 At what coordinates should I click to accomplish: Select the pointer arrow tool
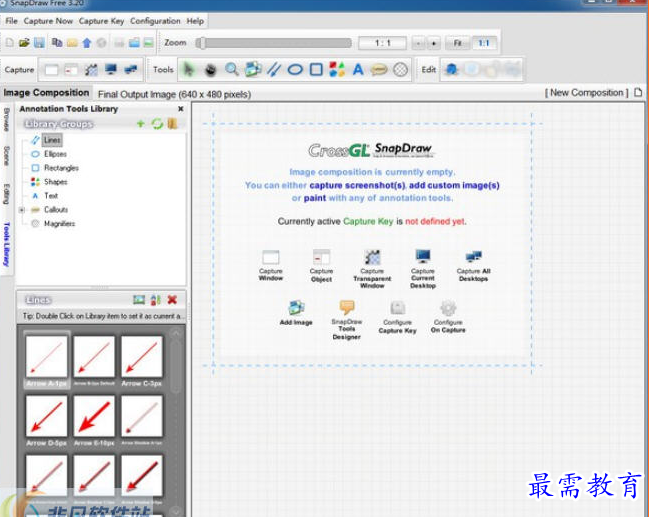[x=189, y=69]
